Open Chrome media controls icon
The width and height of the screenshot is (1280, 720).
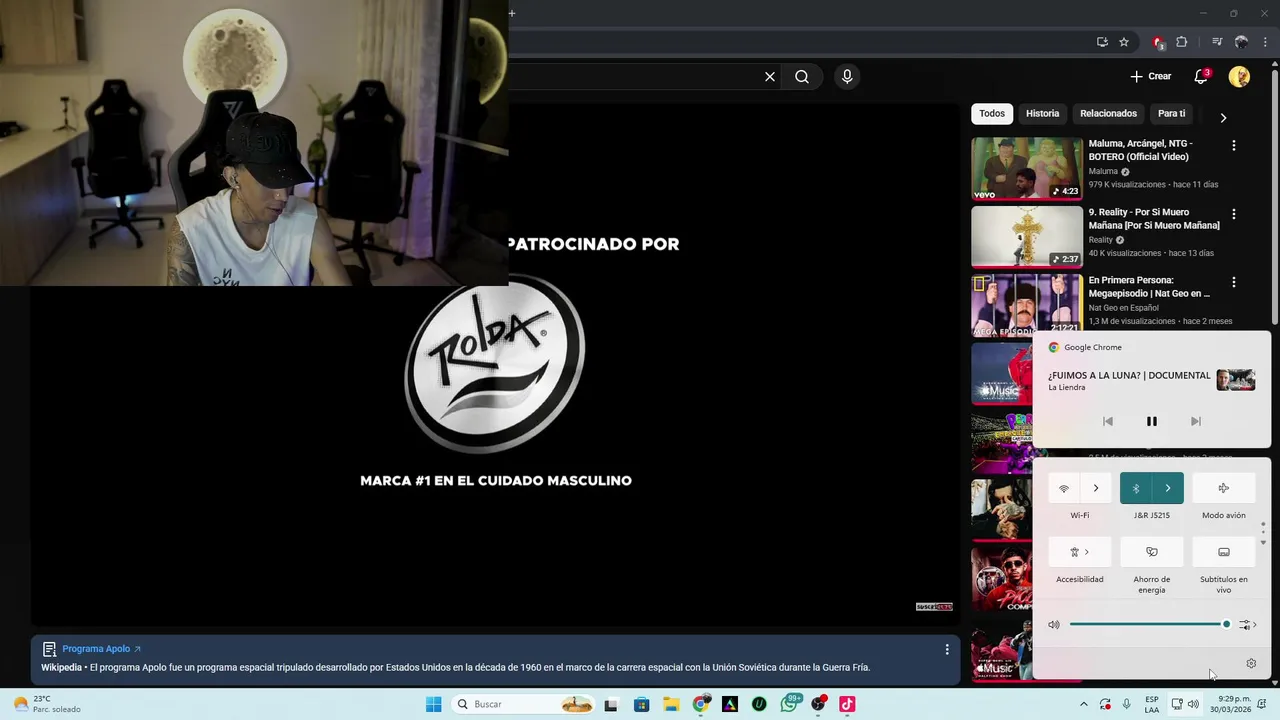pos(1217,42)
